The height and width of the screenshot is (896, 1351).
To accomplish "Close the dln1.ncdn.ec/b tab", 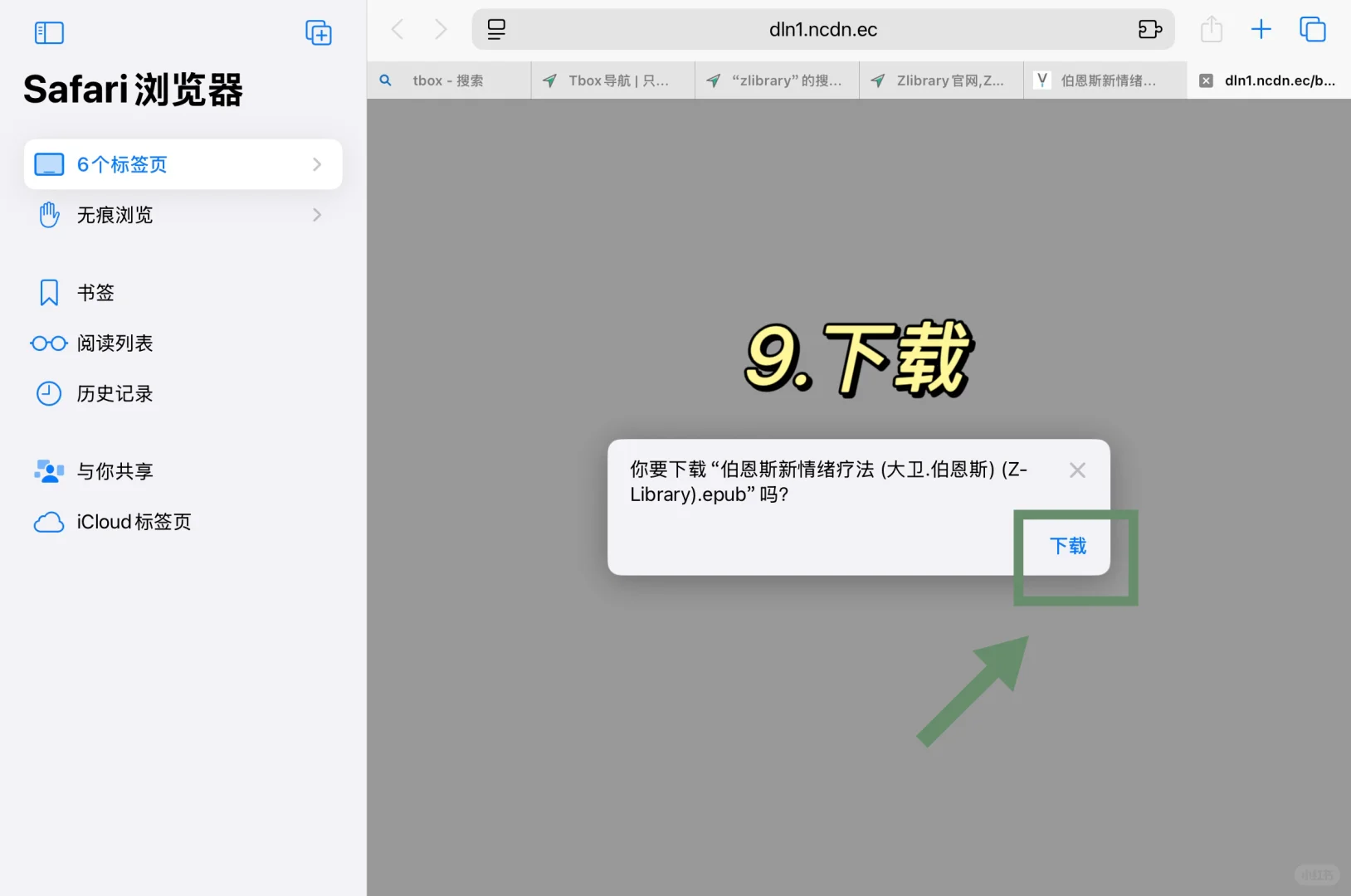I will 1207,80.
